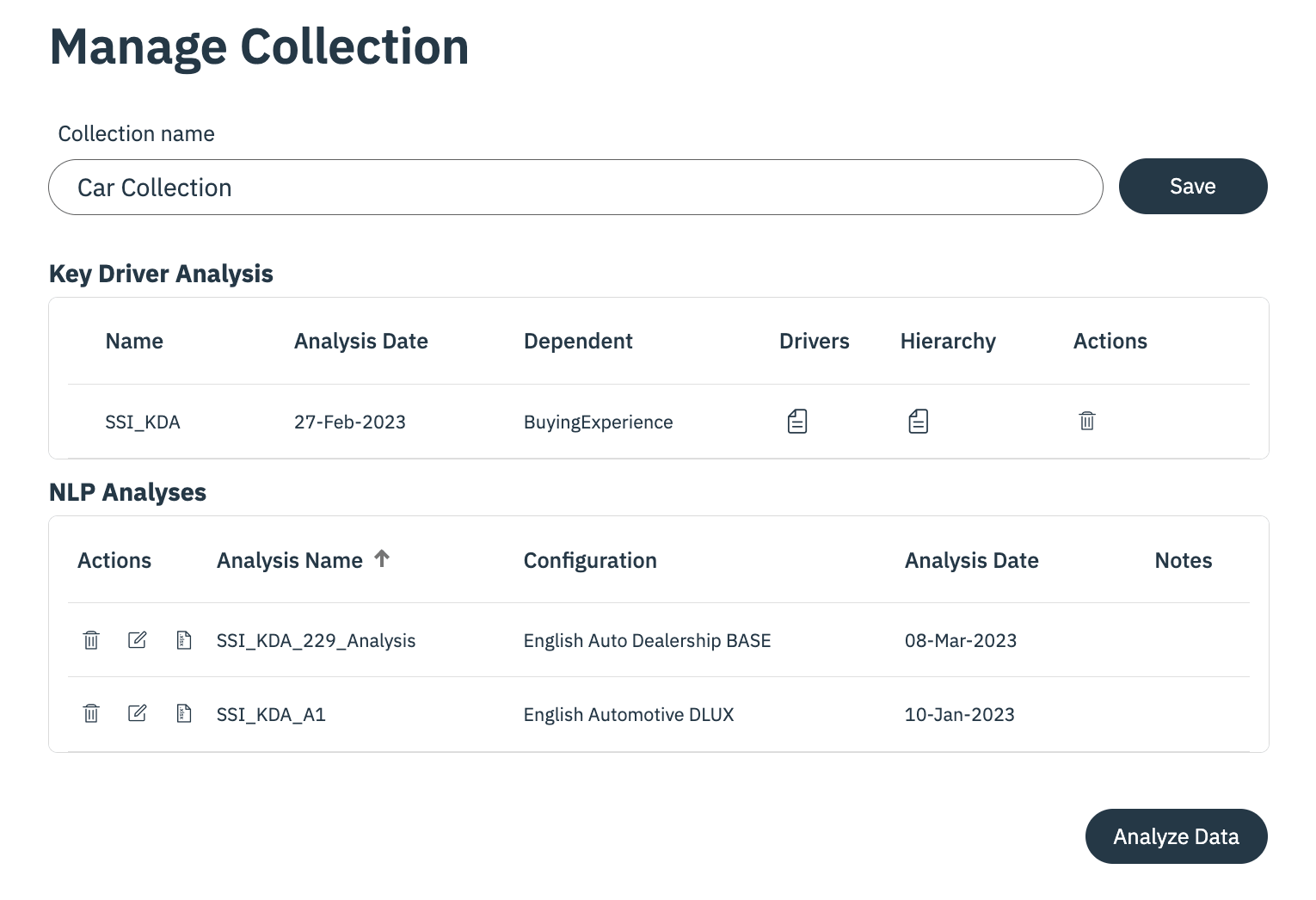This screenshot has width=1316, height=900.
Task: View the Hierarchy file for SSI_KDA
Action: coord(918,421)
